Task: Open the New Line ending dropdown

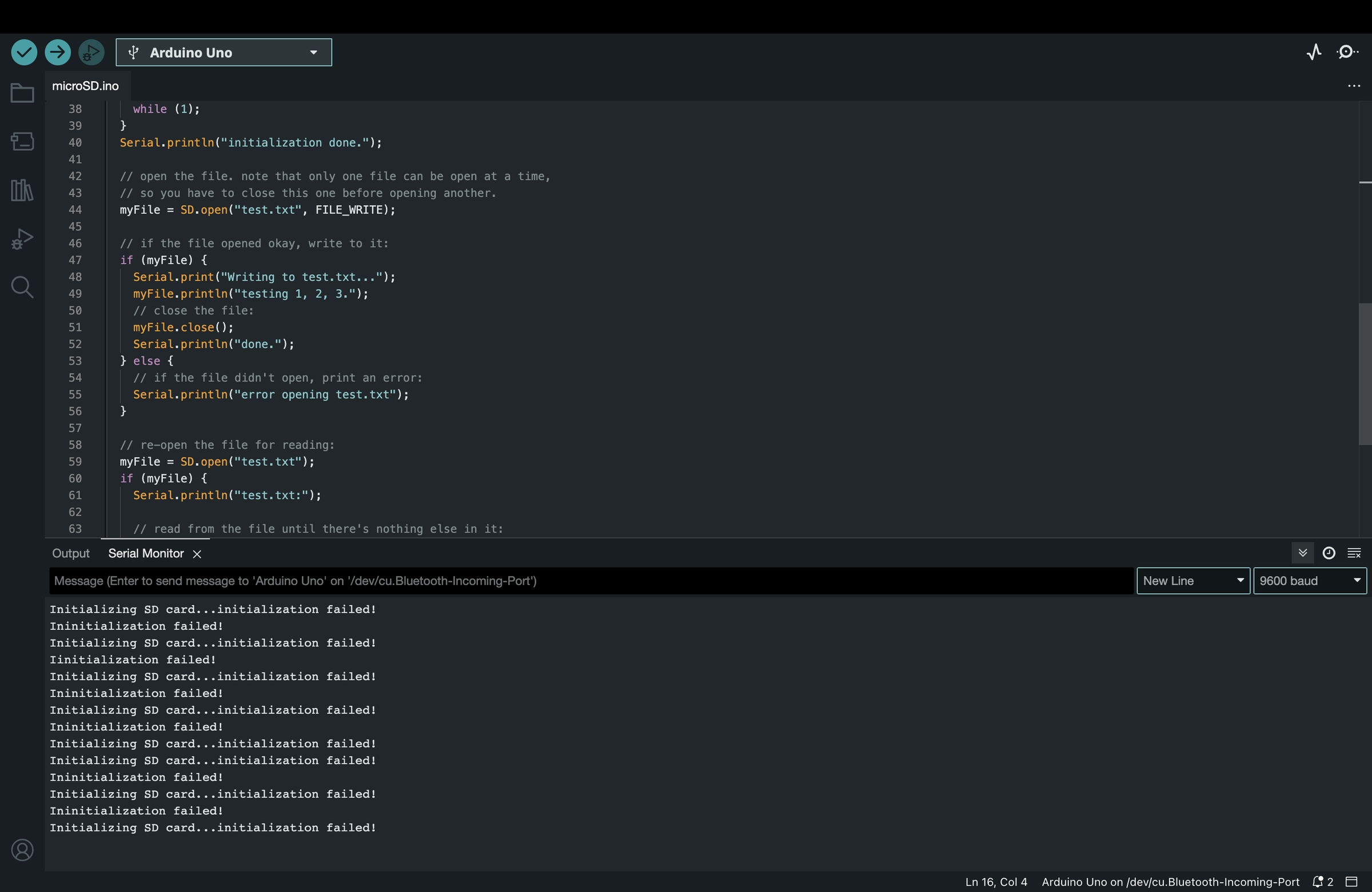Action: click(1192, 581)
